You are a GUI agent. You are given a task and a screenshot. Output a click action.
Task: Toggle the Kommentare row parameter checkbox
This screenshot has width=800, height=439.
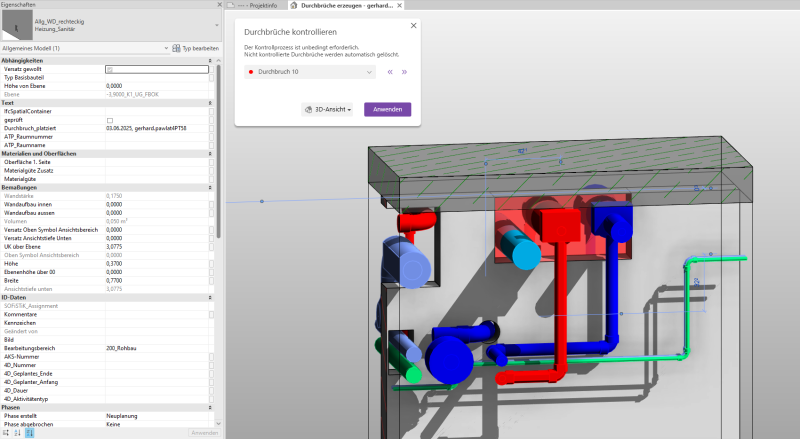212,315
